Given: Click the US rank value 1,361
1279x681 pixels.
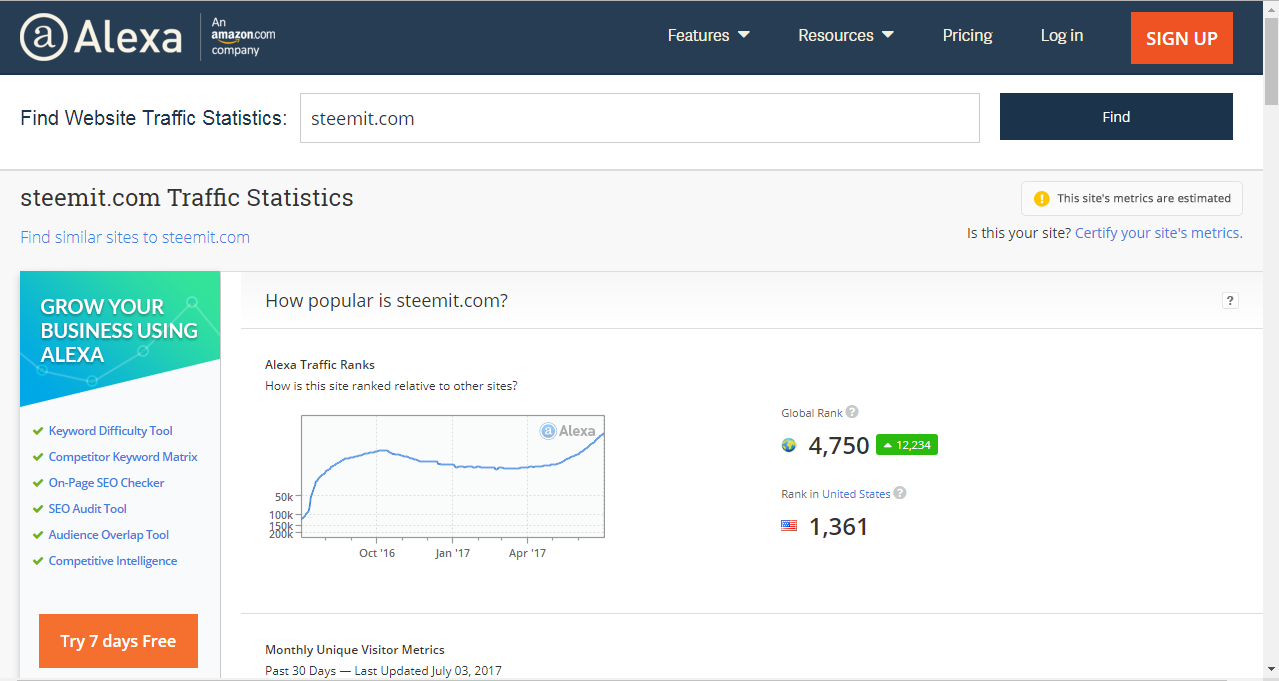Looking at the screenshot, I should (x=838, y=526).
